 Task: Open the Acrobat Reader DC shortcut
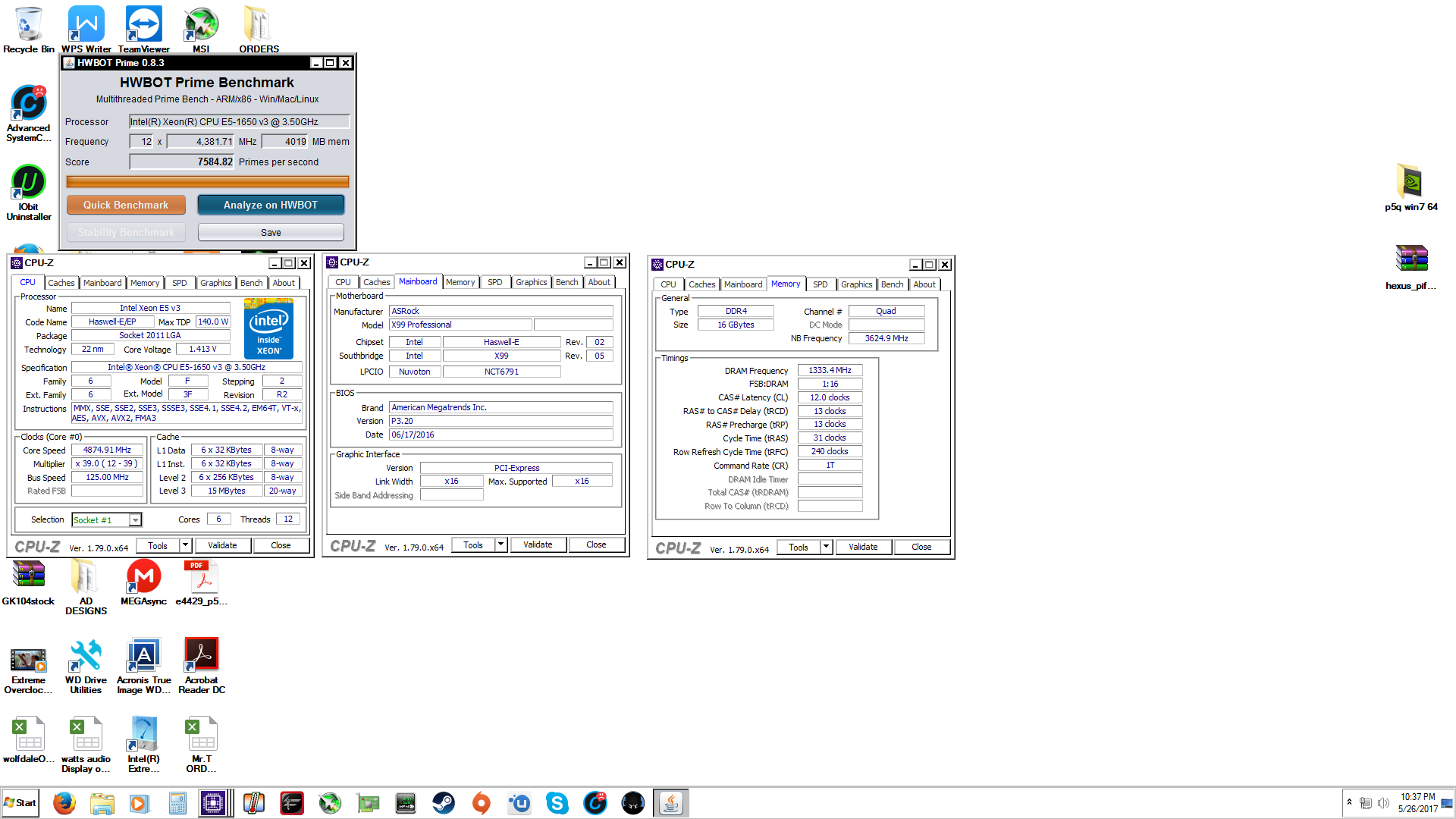(201, 667)
